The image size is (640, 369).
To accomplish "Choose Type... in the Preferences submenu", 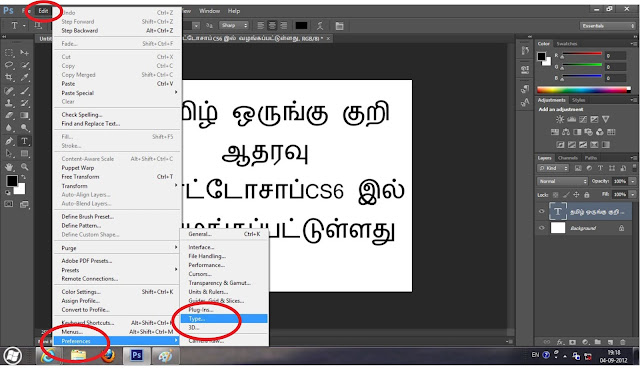I will point(224,319).
